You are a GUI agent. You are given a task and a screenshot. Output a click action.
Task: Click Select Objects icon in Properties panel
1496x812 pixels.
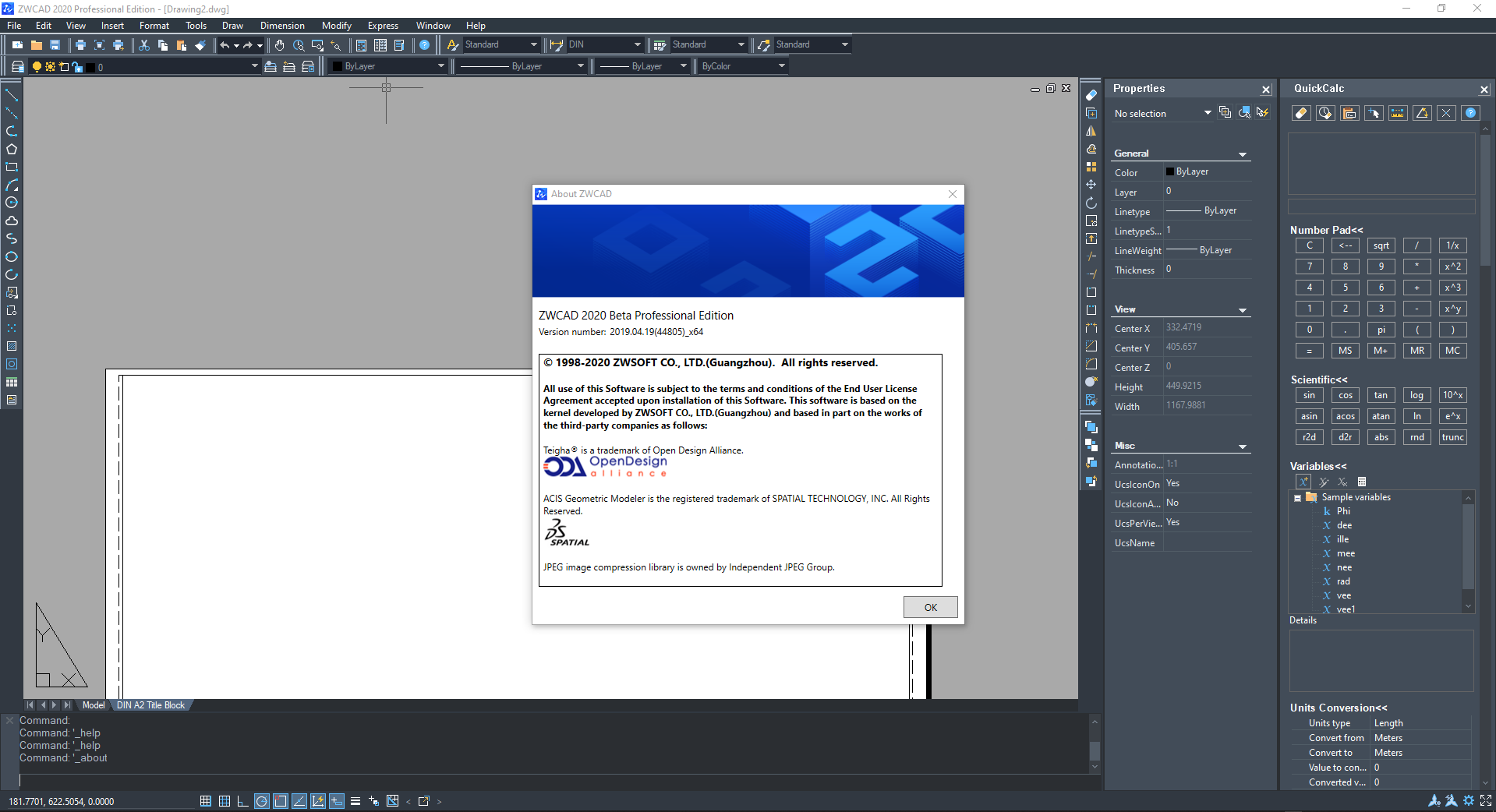tap(1244, 113)
